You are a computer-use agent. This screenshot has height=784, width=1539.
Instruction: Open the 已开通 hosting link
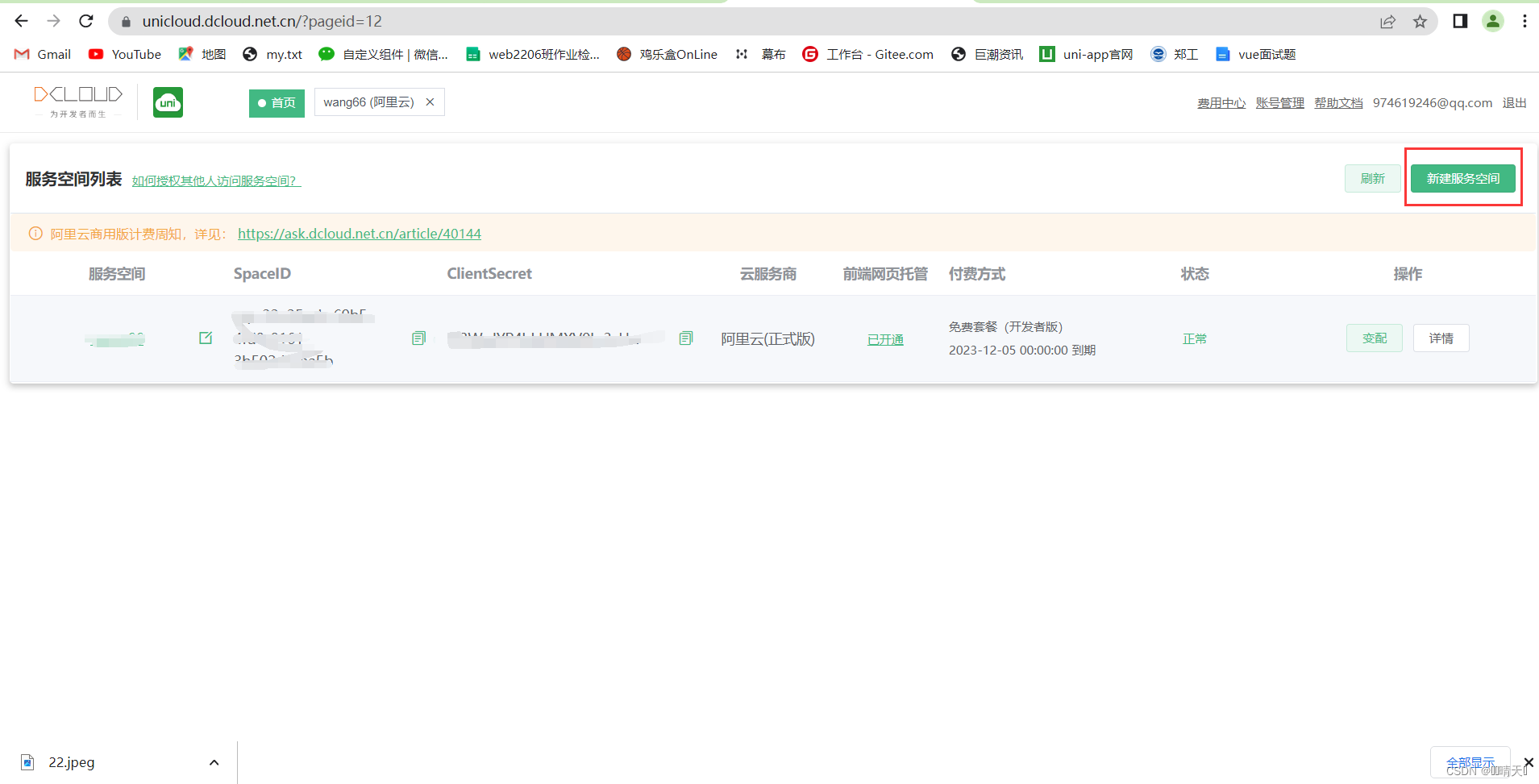pyautogui.click(x=884, y=339)
